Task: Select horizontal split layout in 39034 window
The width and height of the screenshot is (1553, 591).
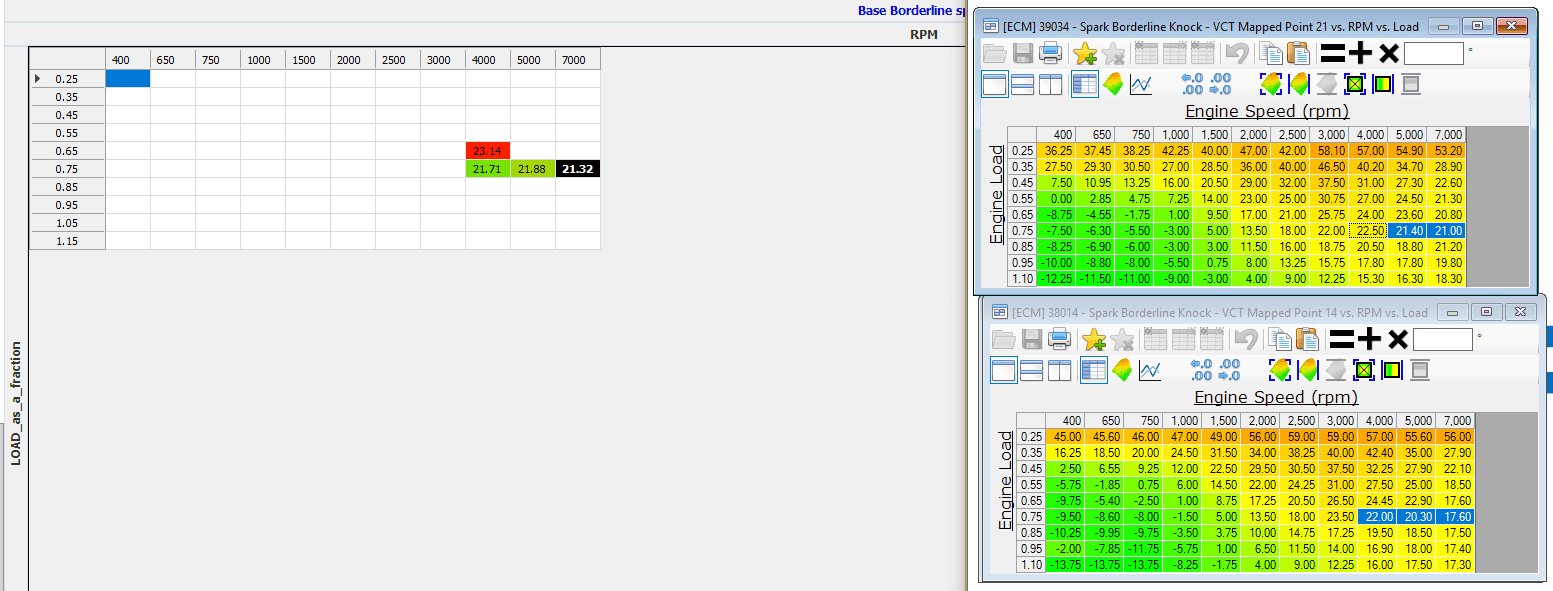Action: point(1022,85)
